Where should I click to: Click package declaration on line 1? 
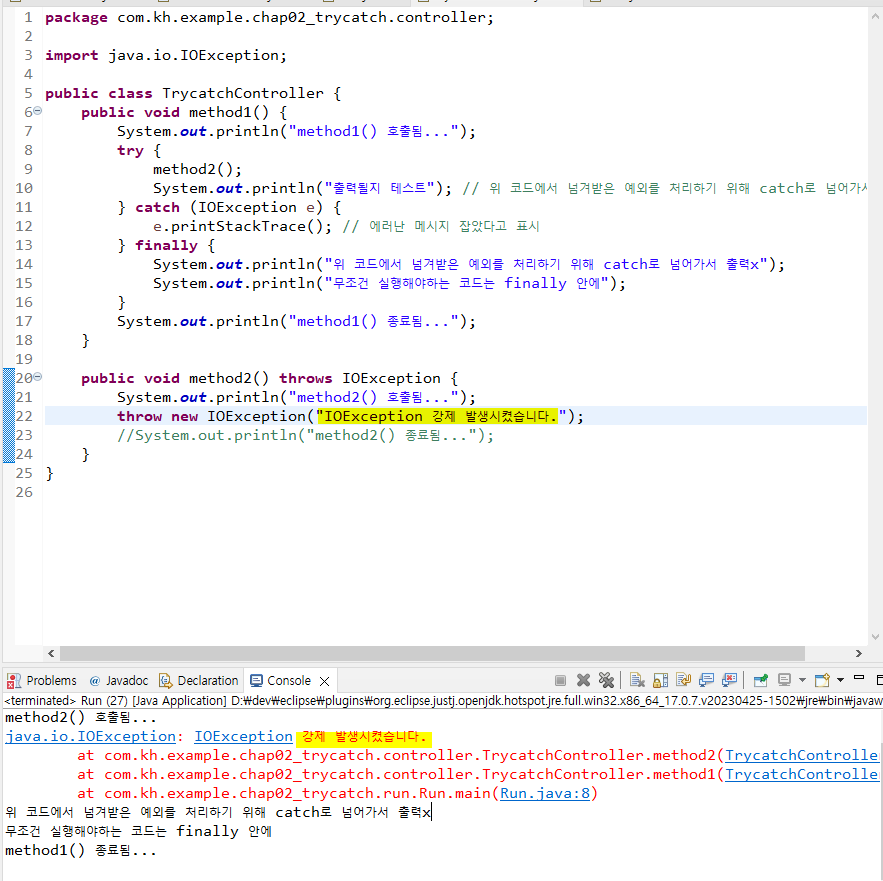(269, 17)
